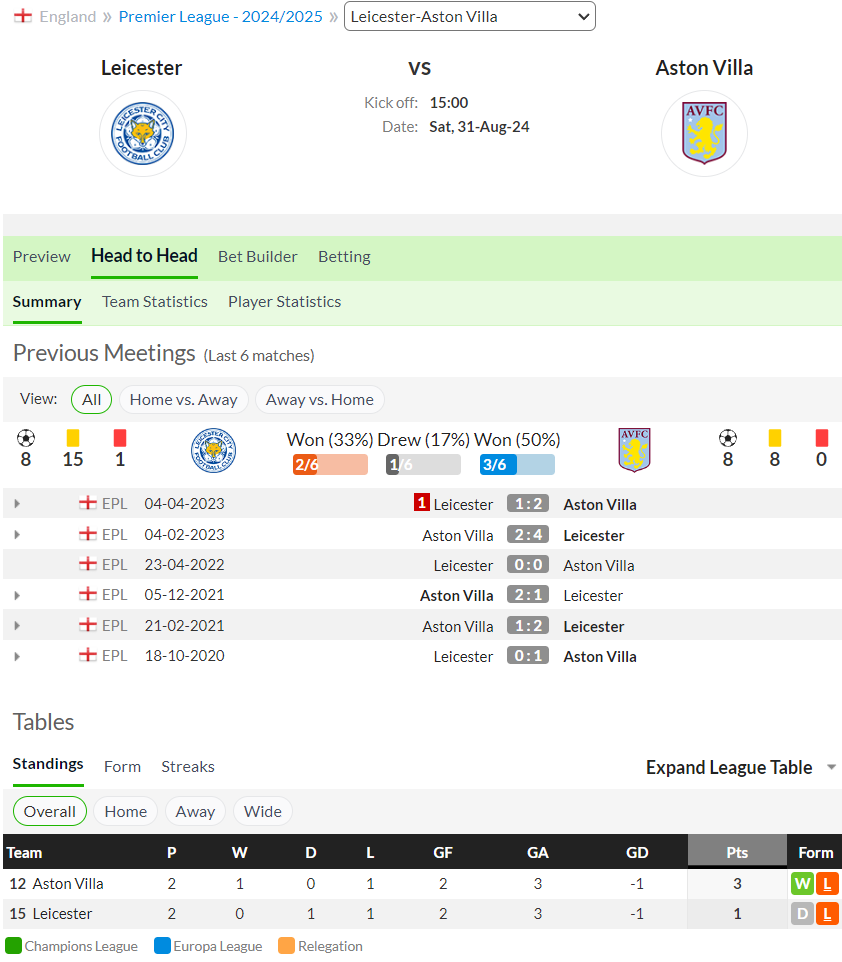Expand League Table dropdown arrow
This screenshot has width=842, height=962.
click(832, 768)
